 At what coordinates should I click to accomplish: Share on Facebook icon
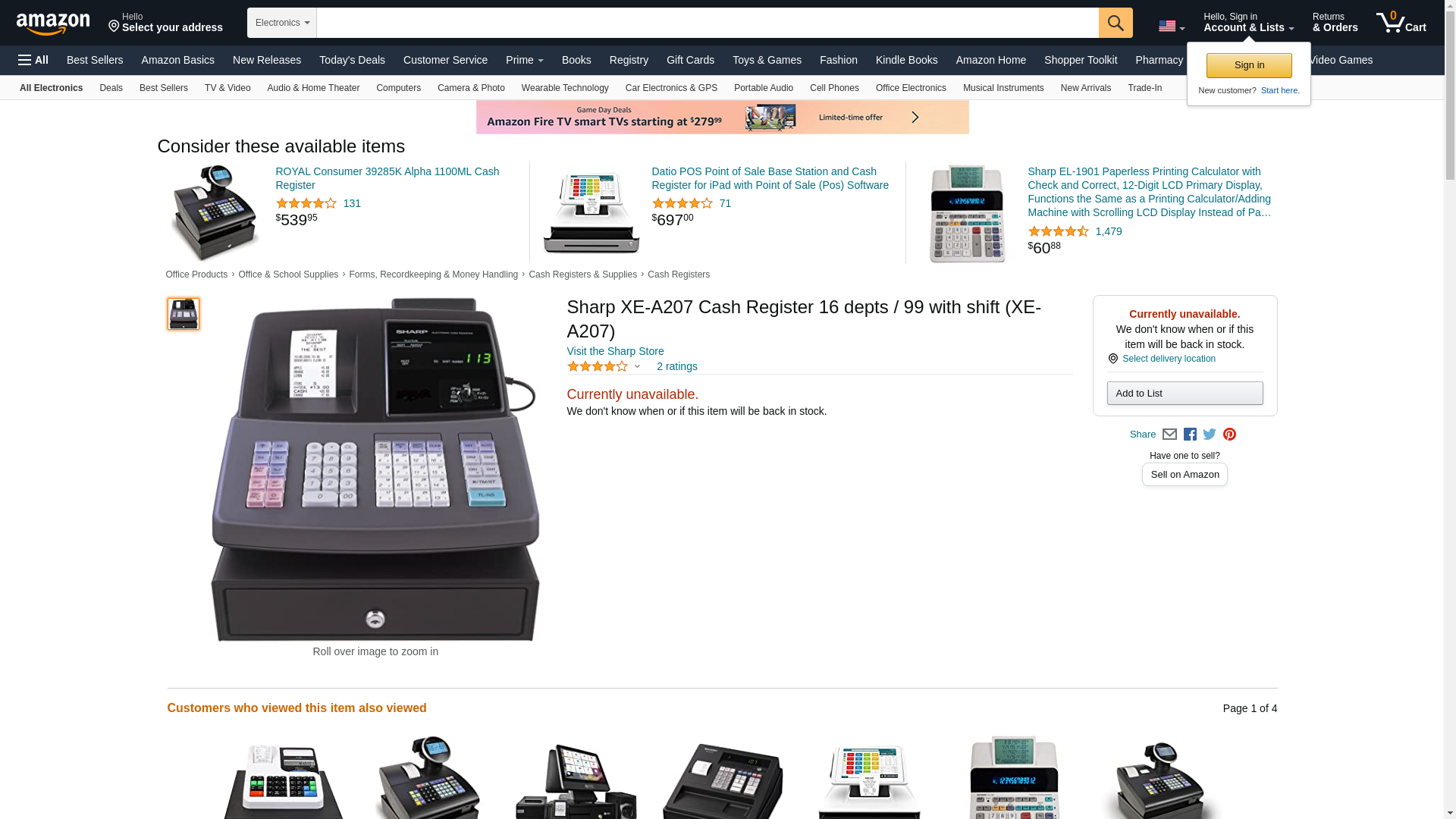coord(1190,435)
